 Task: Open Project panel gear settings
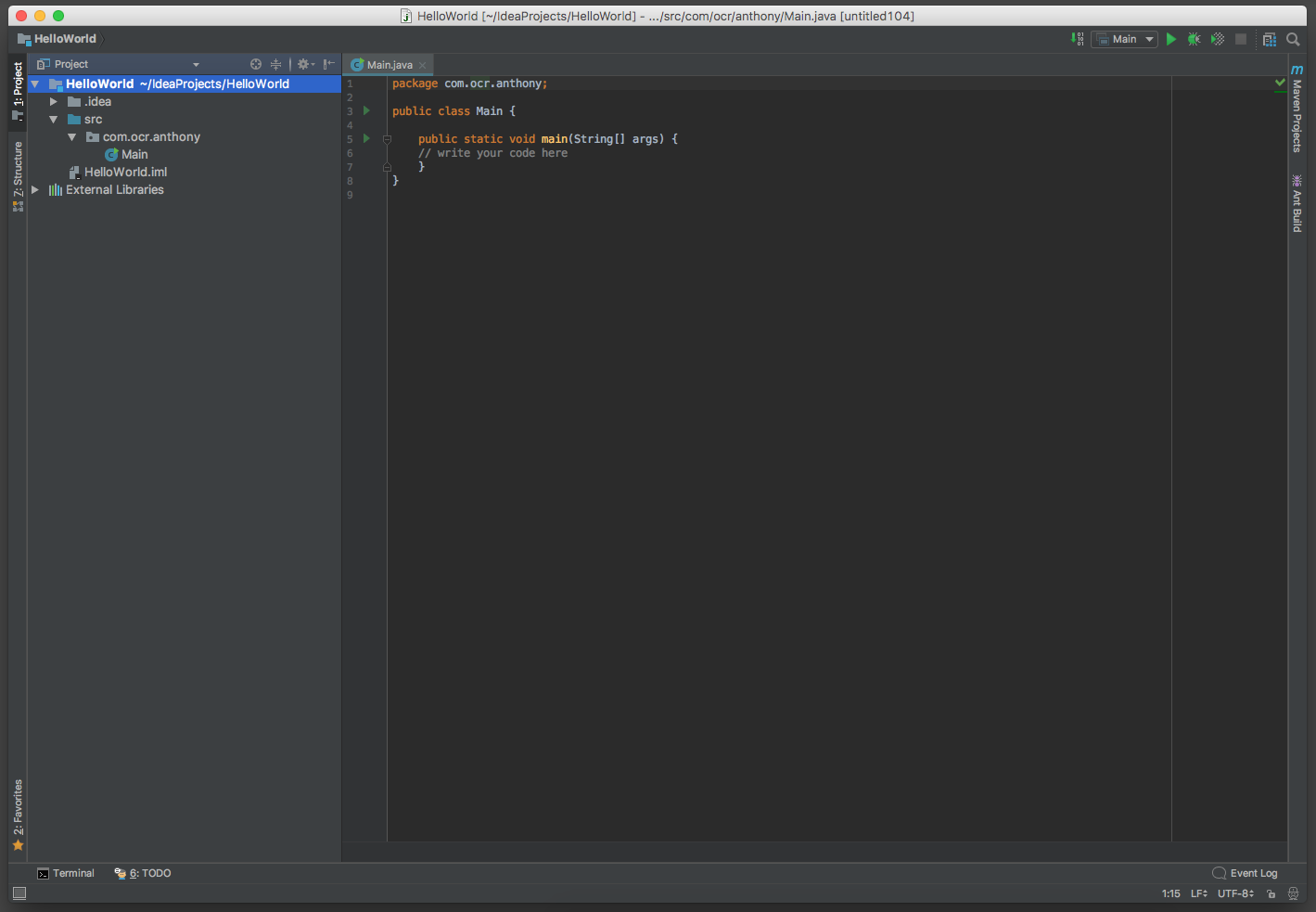coord(305,64)
